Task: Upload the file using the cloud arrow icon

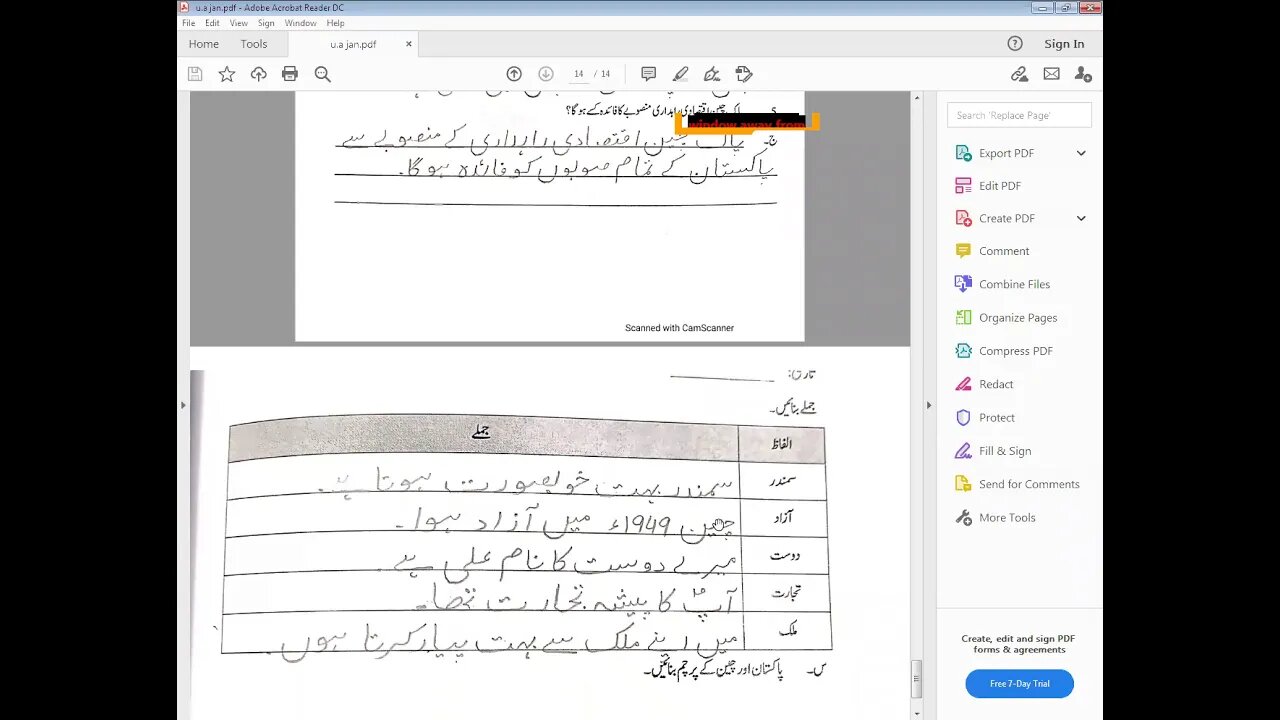Action: click(258, 74)
